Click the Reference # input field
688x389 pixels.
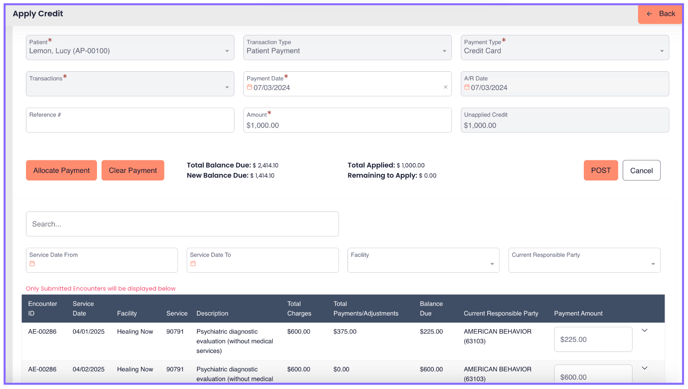pos(130,120)
